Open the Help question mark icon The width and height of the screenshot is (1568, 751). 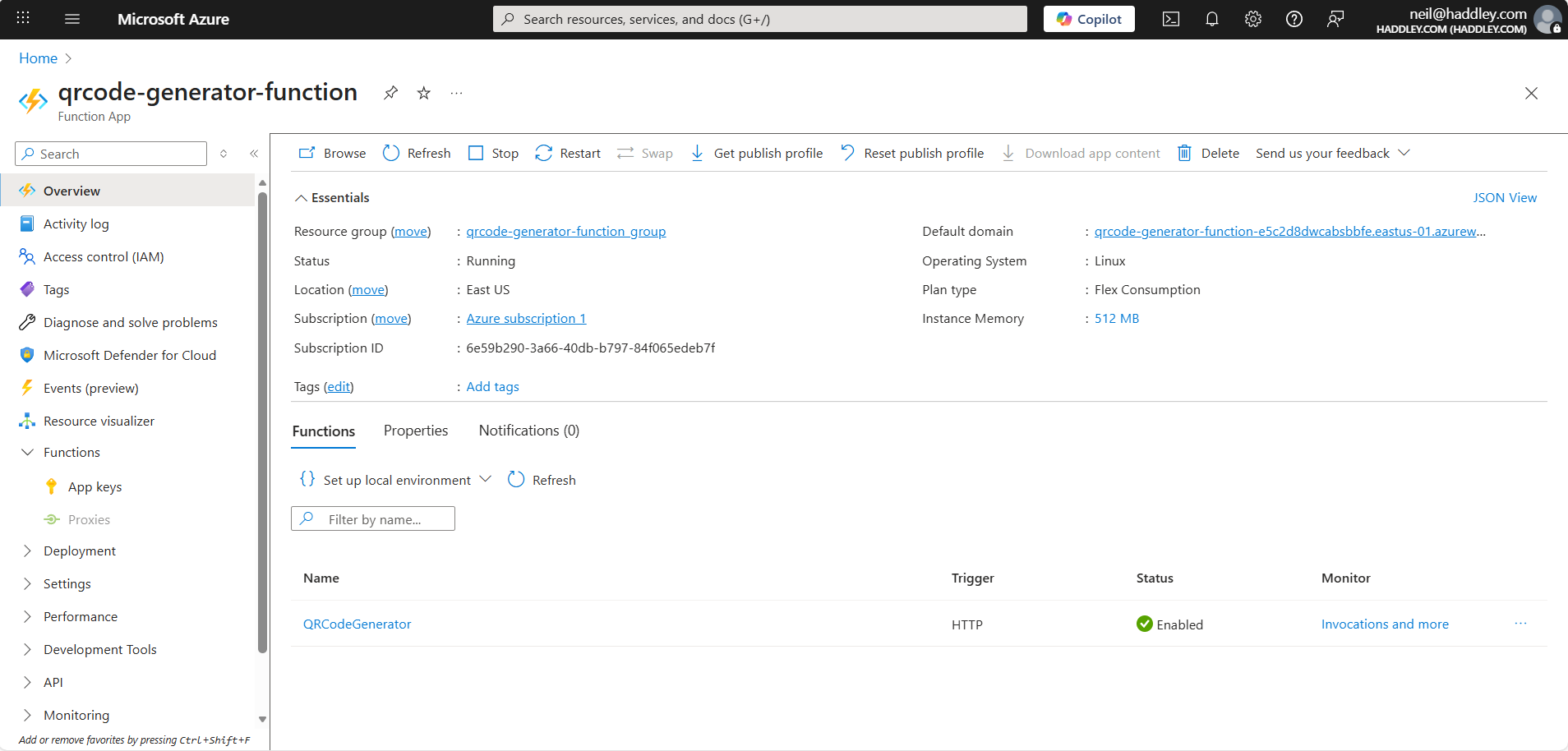click(x=1294, y=19)
